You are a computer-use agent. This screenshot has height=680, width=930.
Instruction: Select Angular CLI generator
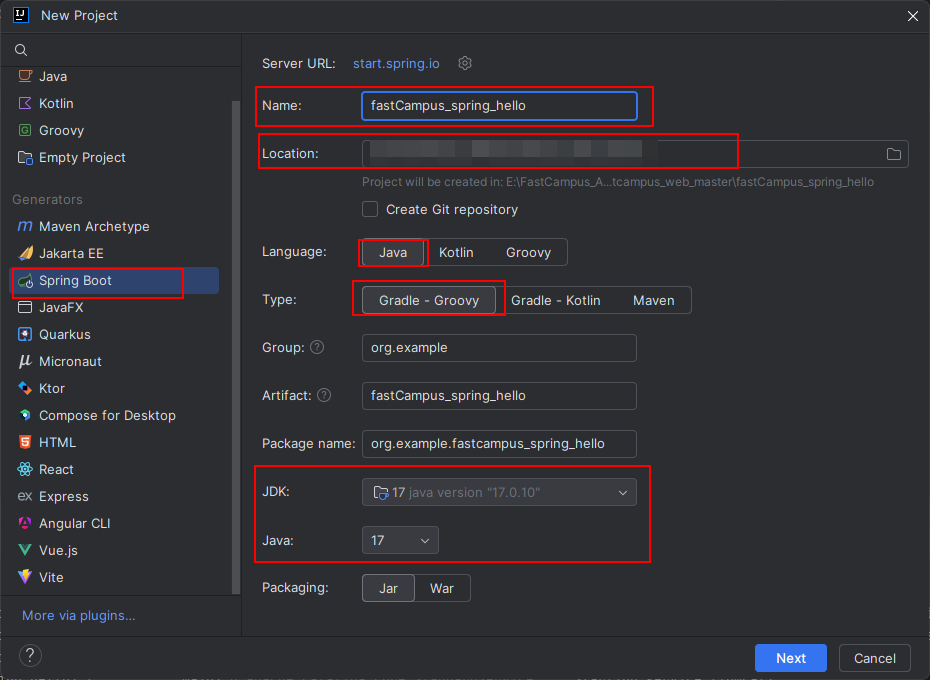click(116, 523)
